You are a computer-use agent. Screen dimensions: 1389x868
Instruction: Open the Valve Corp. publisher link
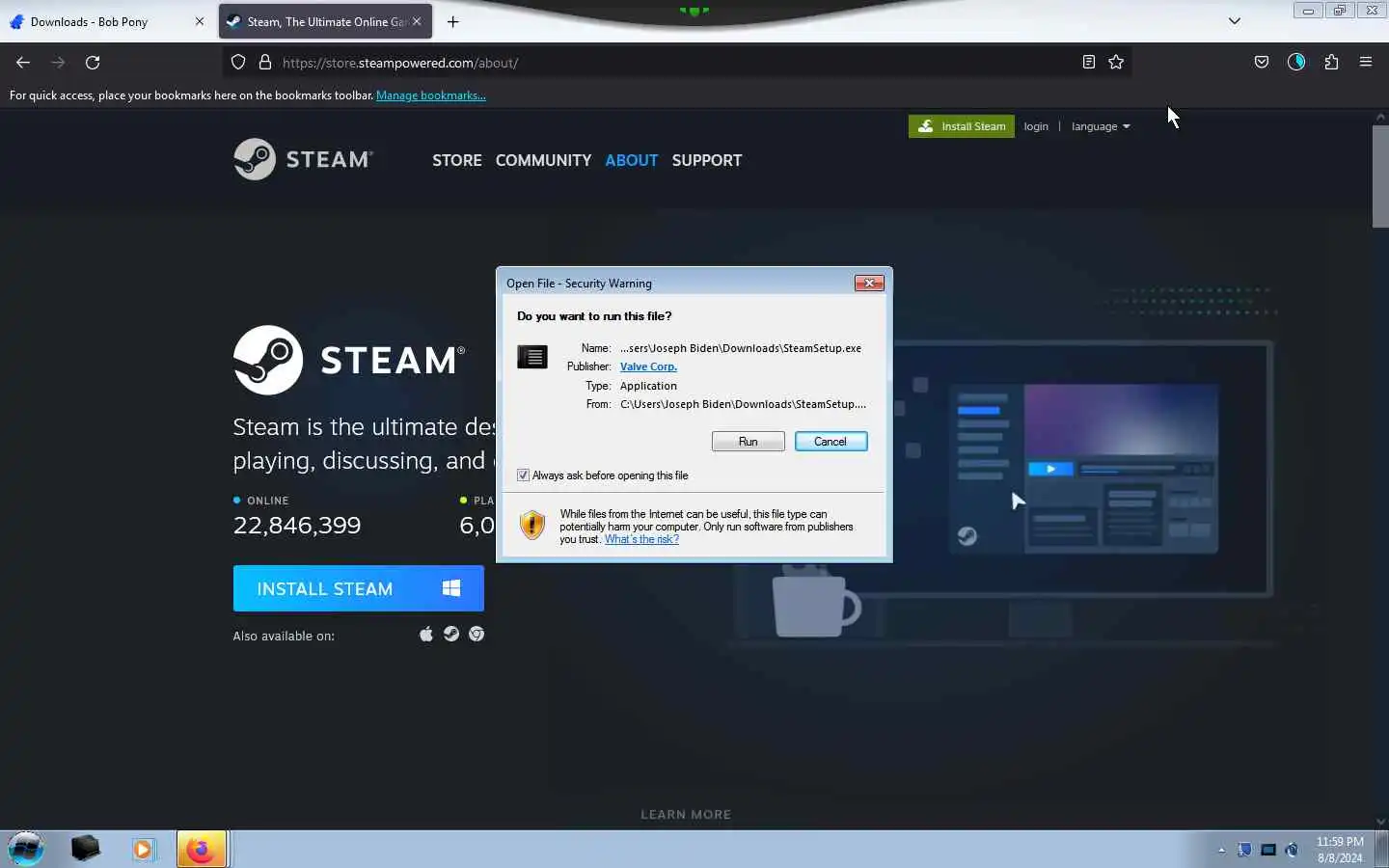648,366
